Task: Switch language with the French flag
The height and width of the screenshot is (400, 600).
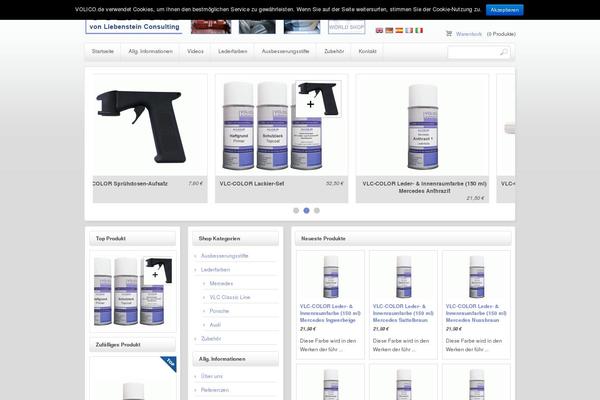Action: coord(409,30)
